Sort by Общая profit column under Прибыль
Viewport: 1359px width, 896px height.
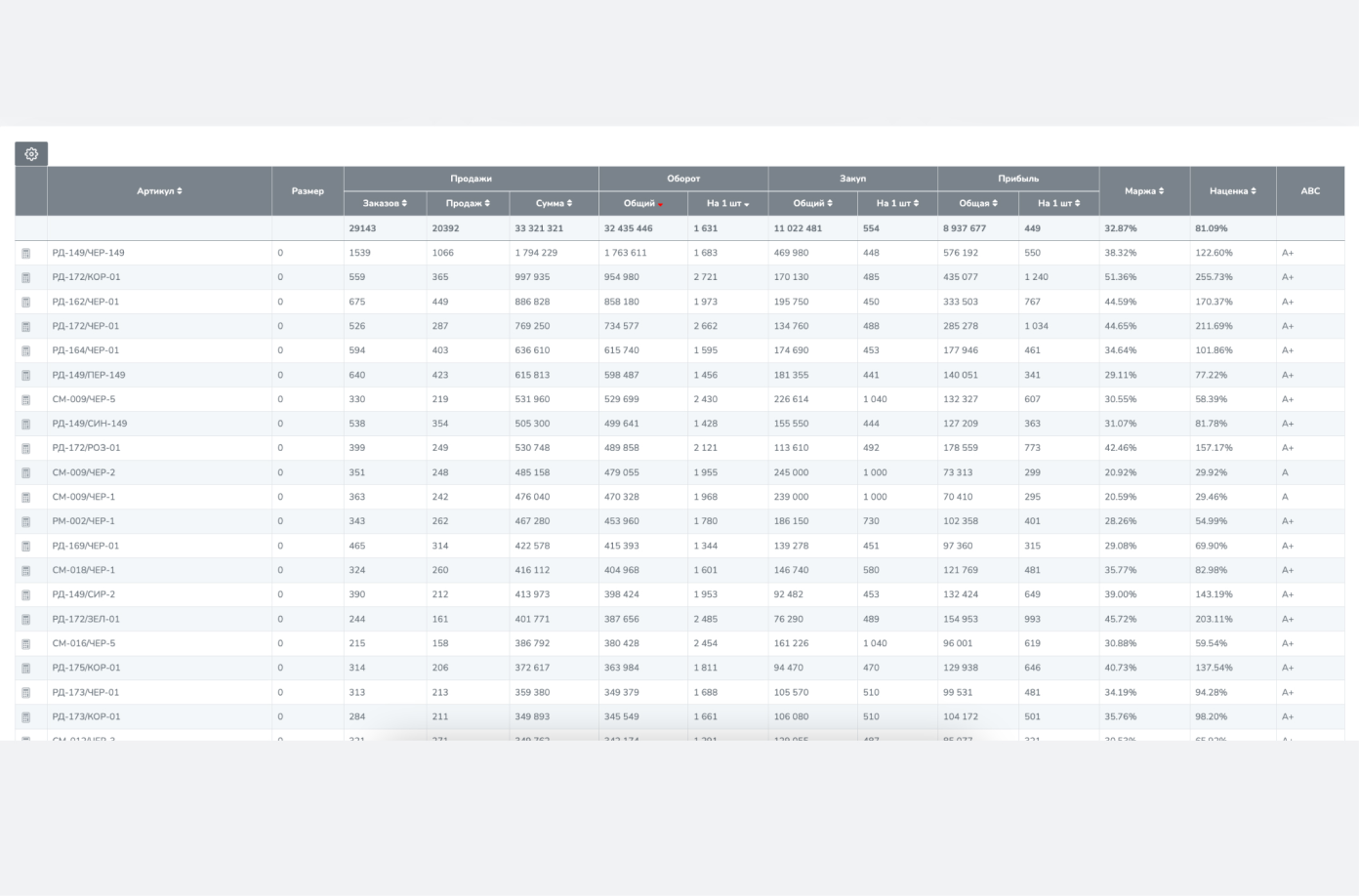tap(977, 204)
